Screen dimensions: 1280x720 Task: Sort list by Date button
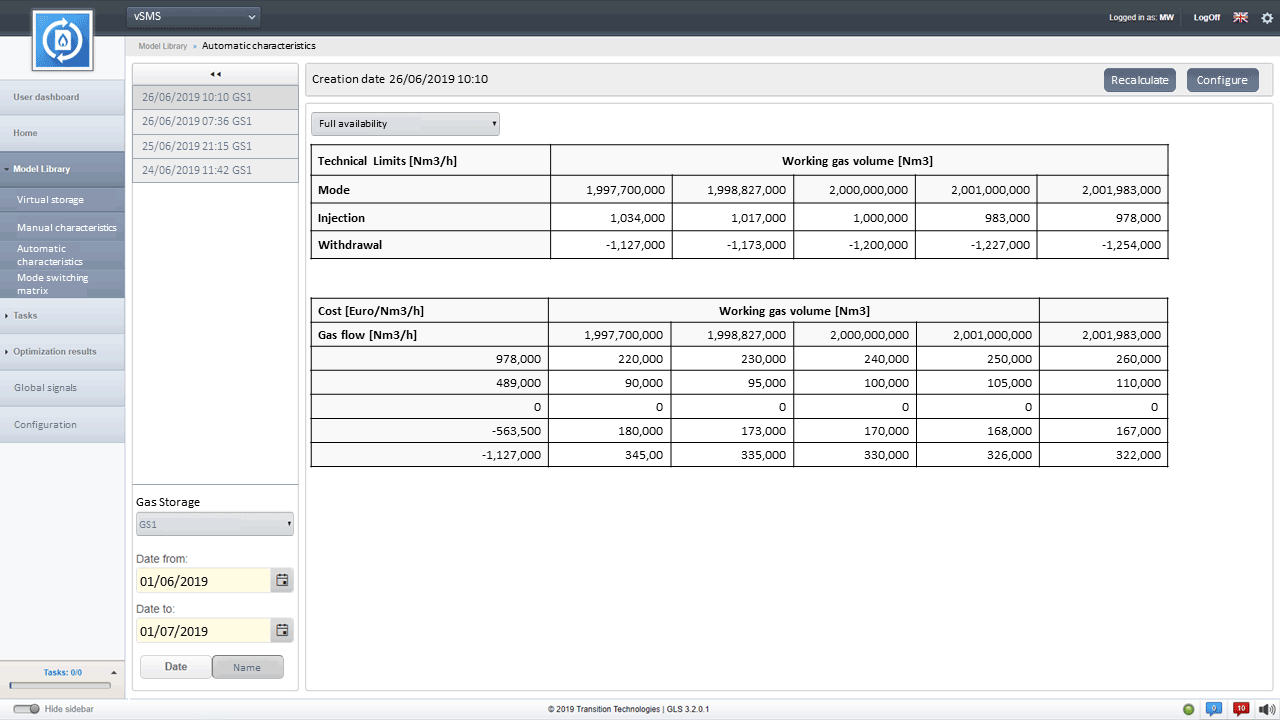(176, 667)
